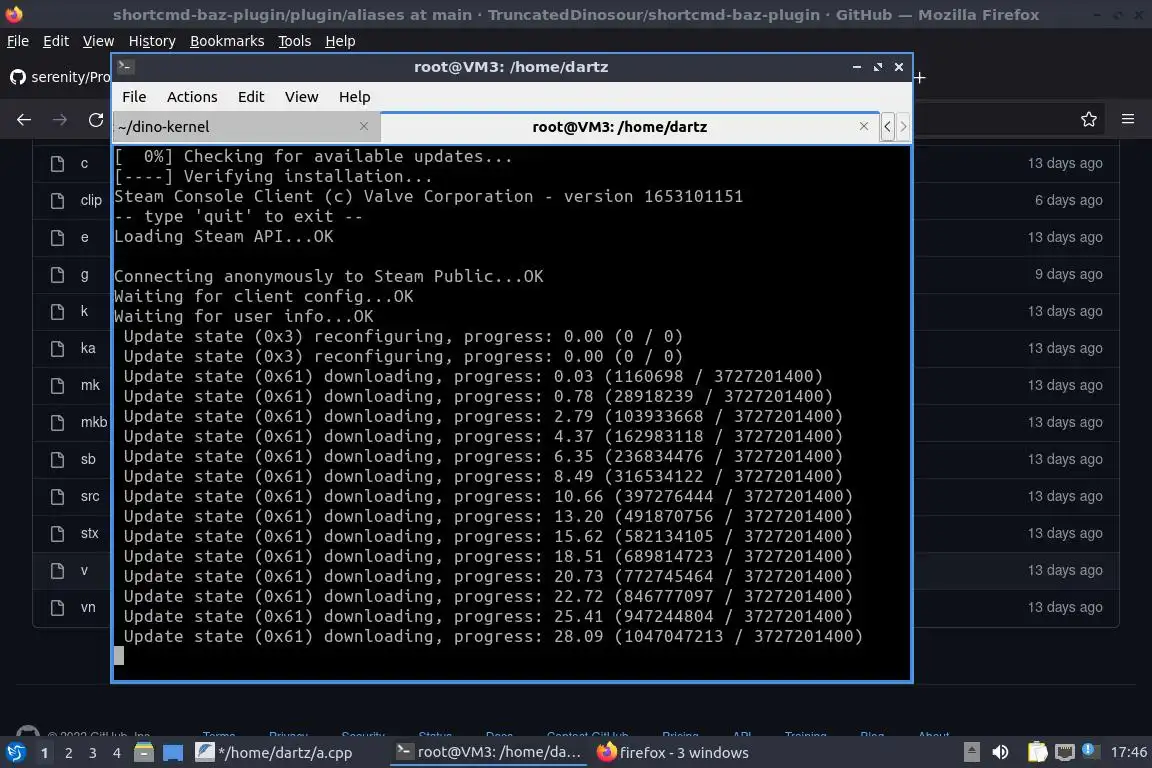Screen dimensions: 1152x768
Task: Open 'vn' file in GitHub list
Action: pyautogui.click(x=88, y=607)
